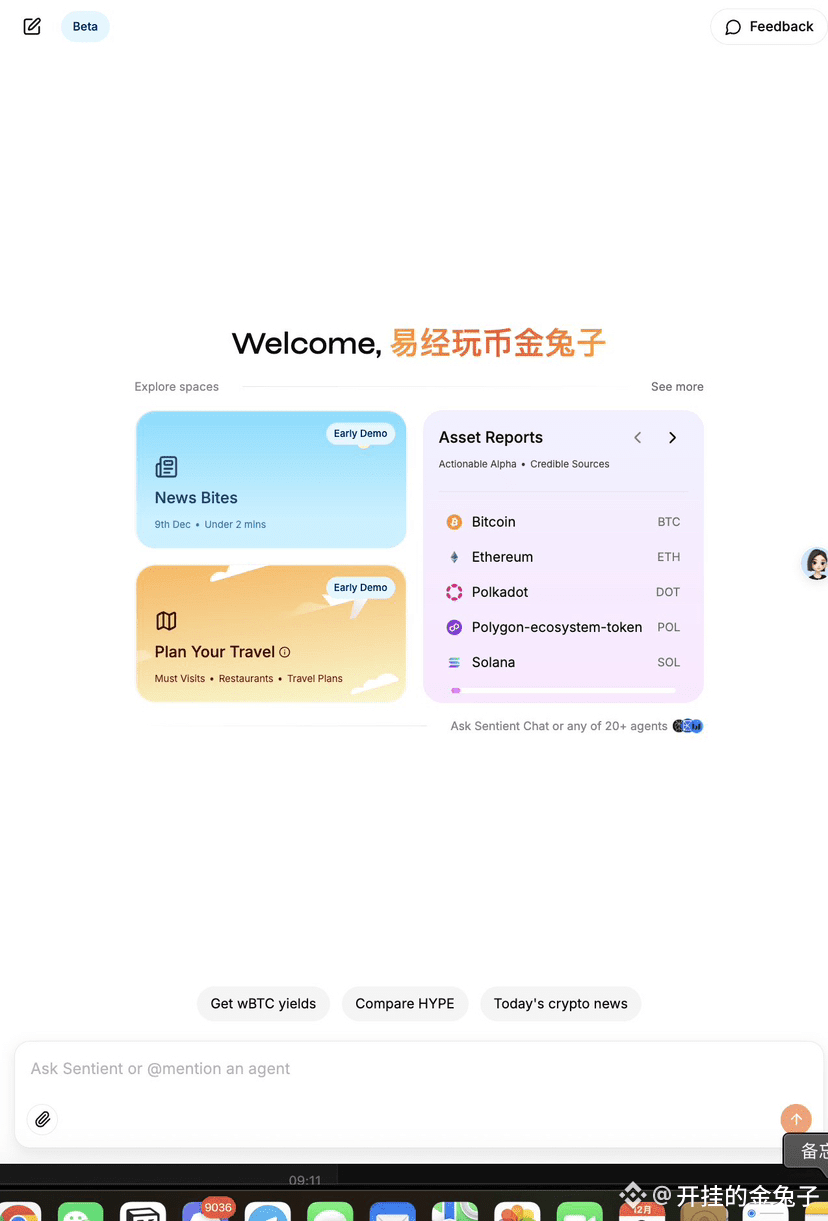
Task: Focus the Ask Sentient message input
Action: pos(419,1069)
